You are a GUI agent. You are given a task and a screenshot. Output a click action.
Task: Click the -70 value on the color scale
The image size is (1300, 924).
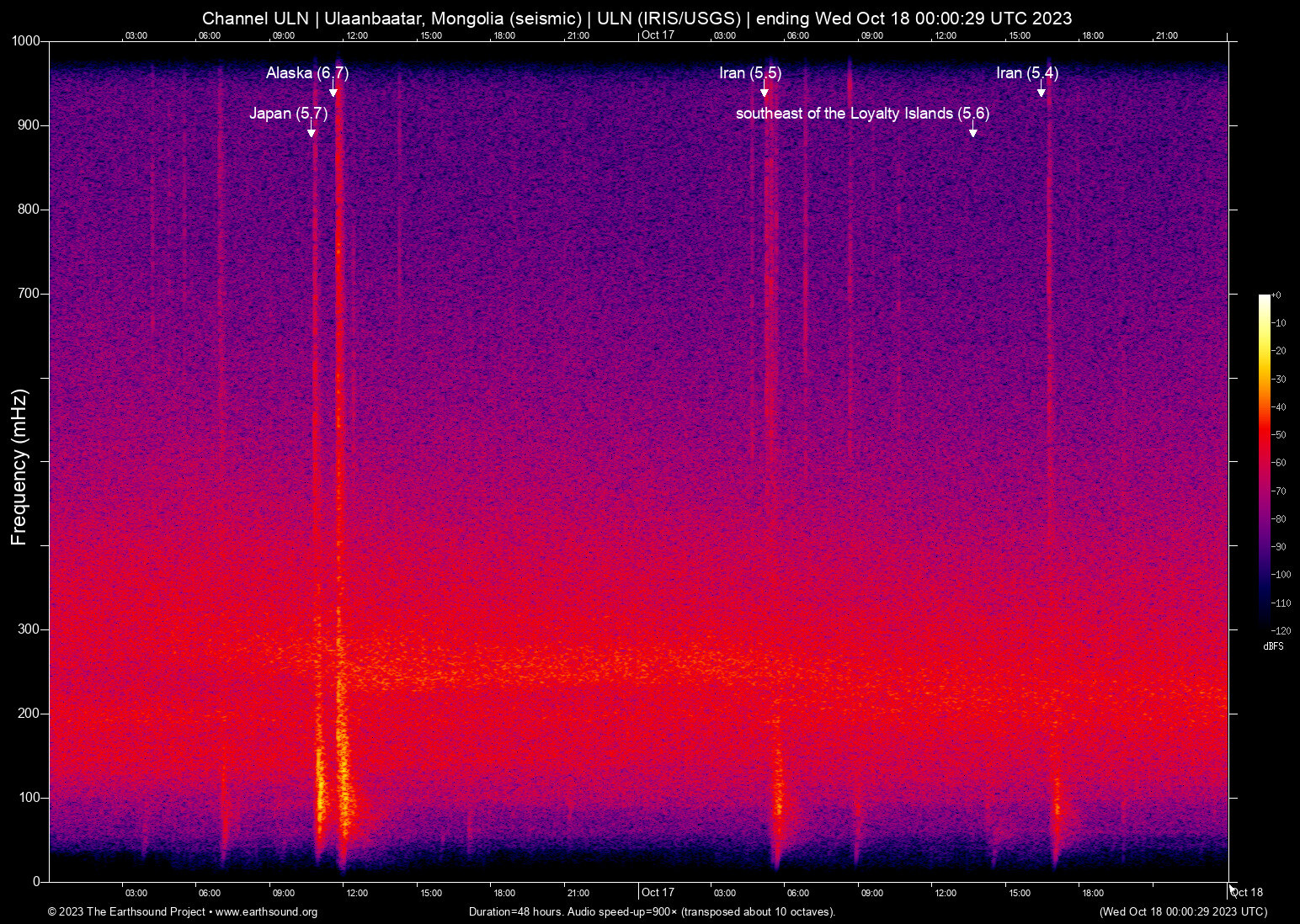click(x=1278, y=491)
